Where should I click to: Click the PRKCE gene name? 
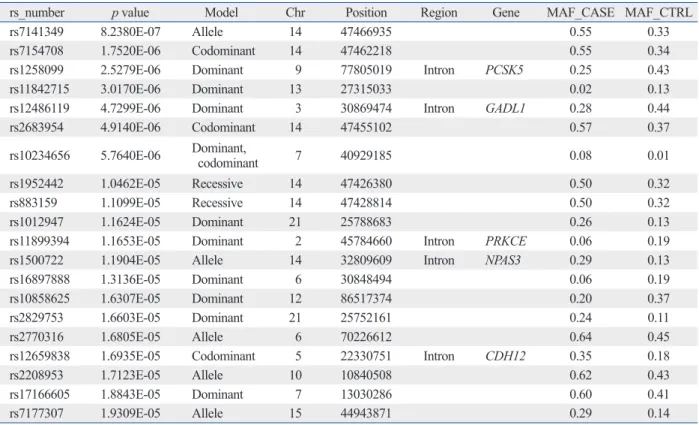(506, 241)
